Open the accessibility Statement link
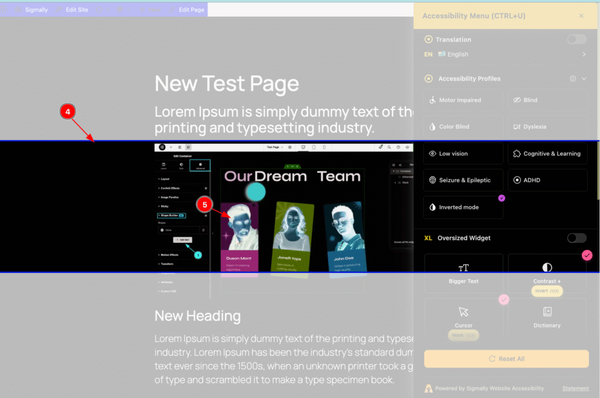The height and width of the screenshot is (398, 600). (576, 388)
